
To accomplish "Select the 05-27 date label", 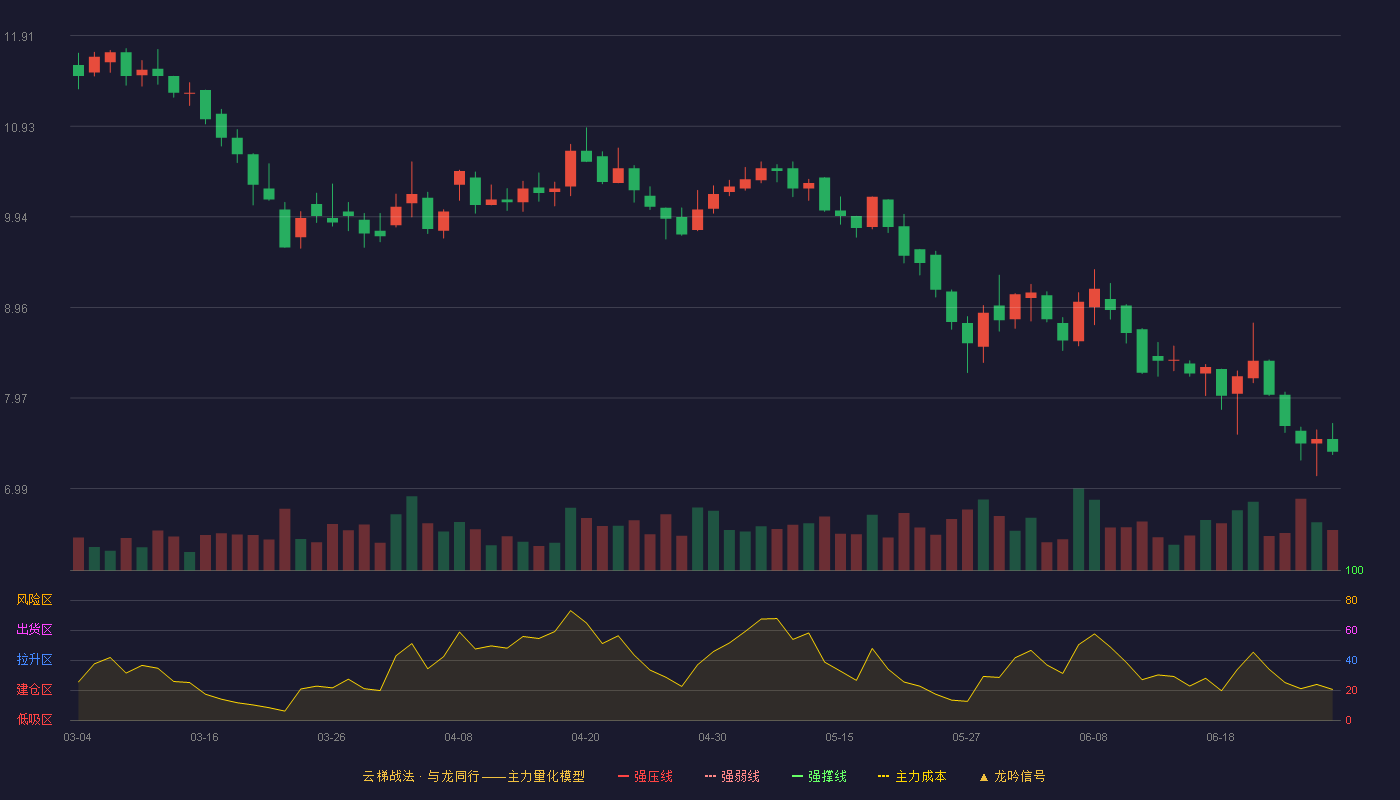I will [x=966, y=737].
